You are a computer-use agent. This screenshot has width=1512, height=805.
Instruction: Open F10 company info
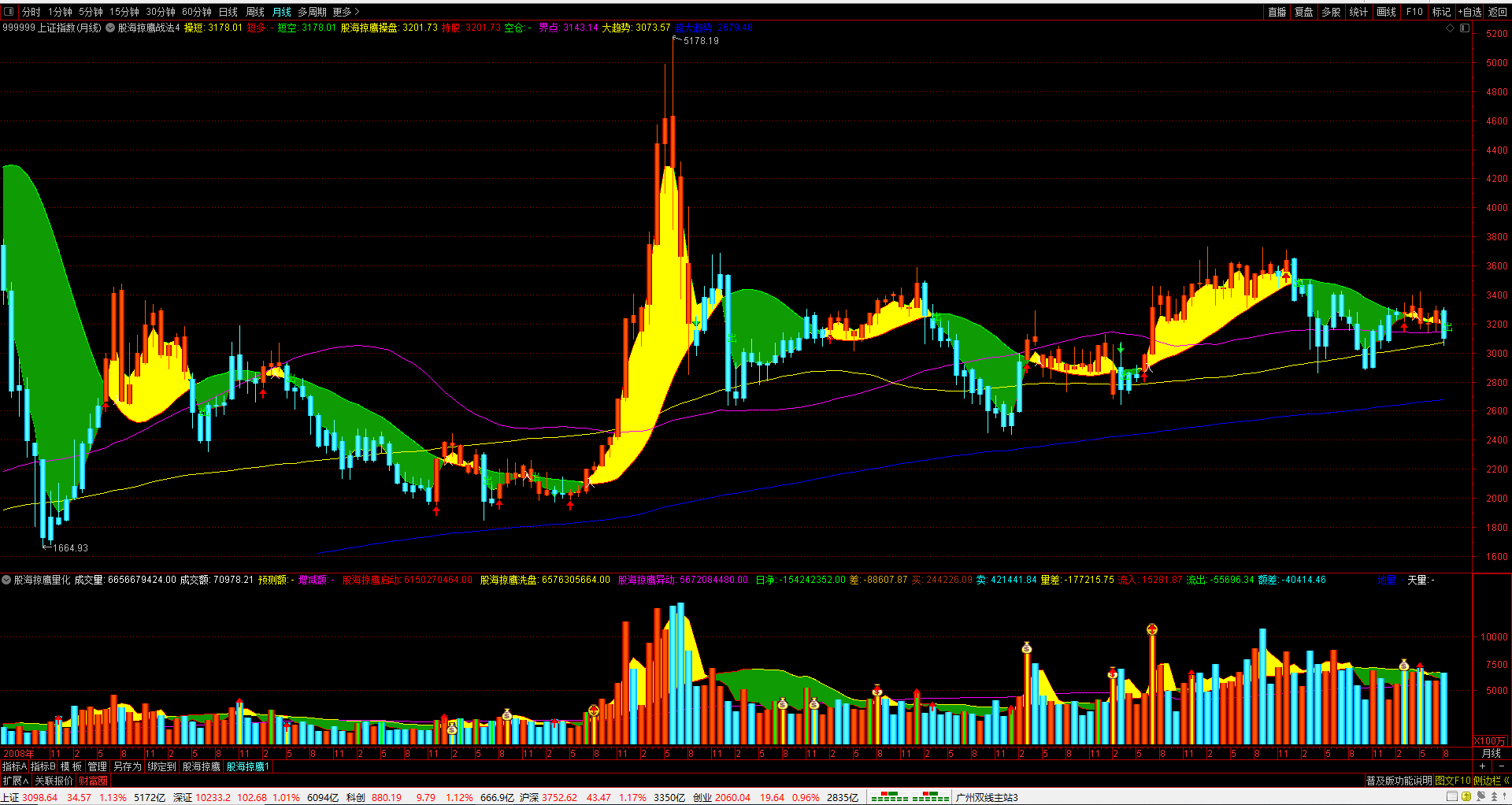[x=1414, y=12]
